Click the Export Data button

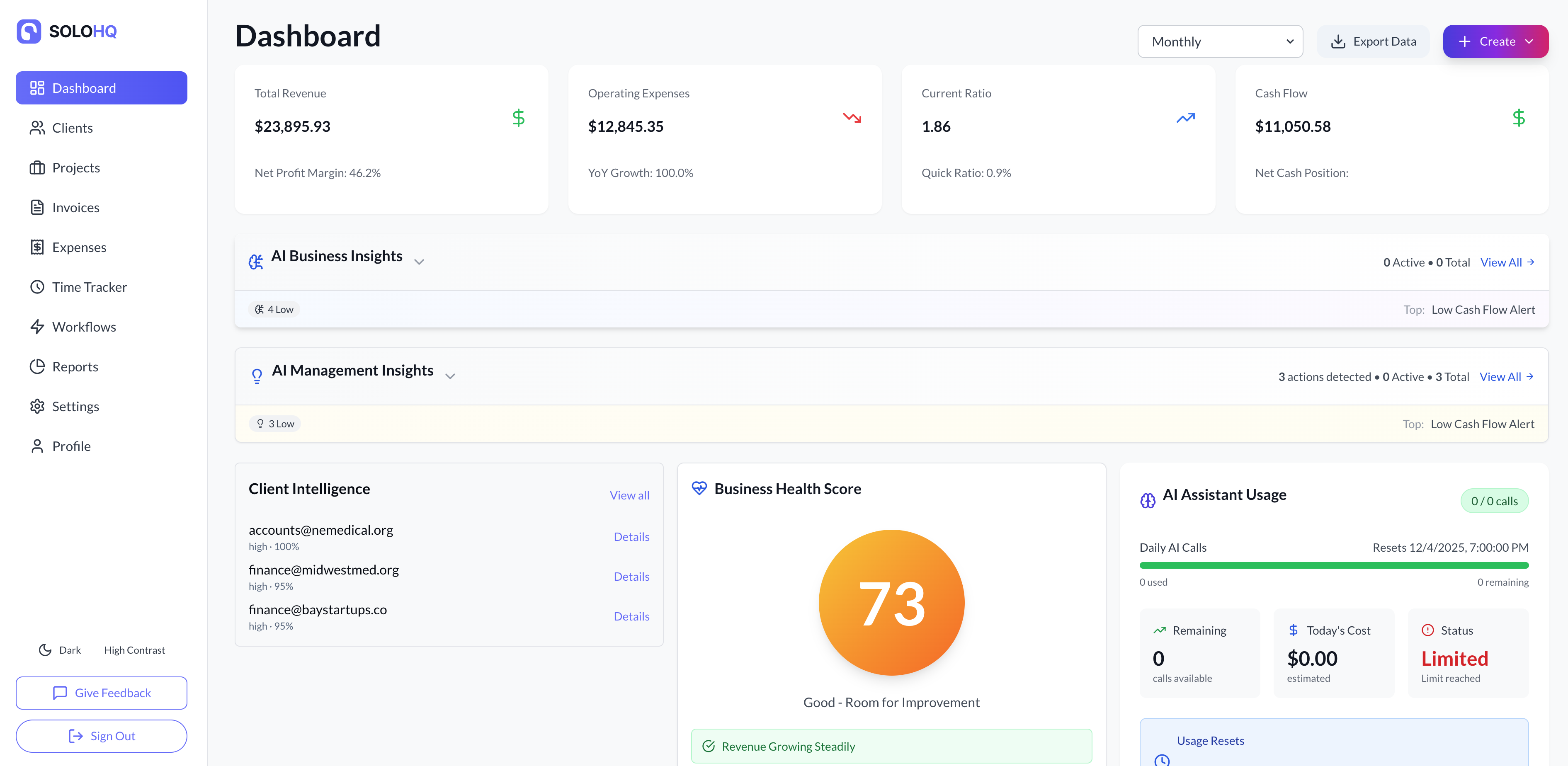point(1373,41)
